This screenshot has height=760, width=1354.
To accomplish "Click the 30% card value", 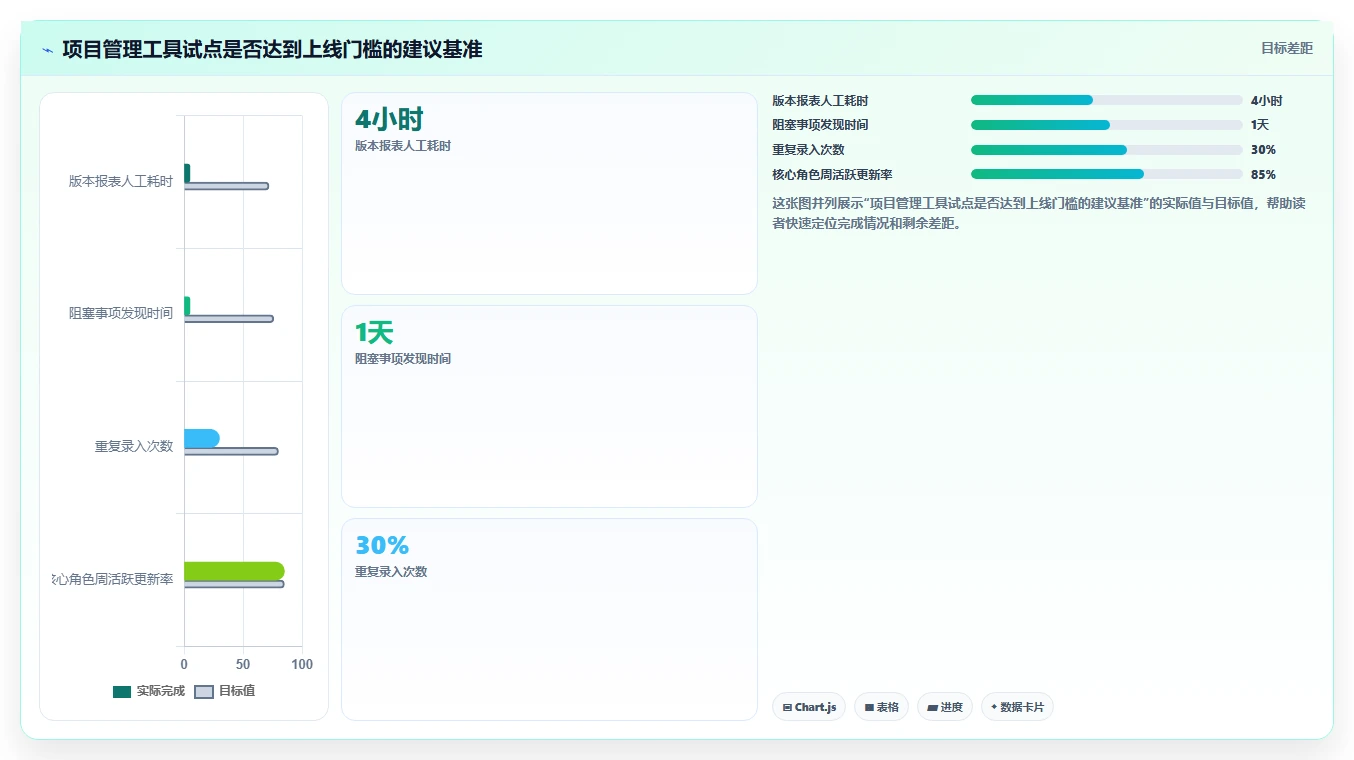I will coord(382,546).
